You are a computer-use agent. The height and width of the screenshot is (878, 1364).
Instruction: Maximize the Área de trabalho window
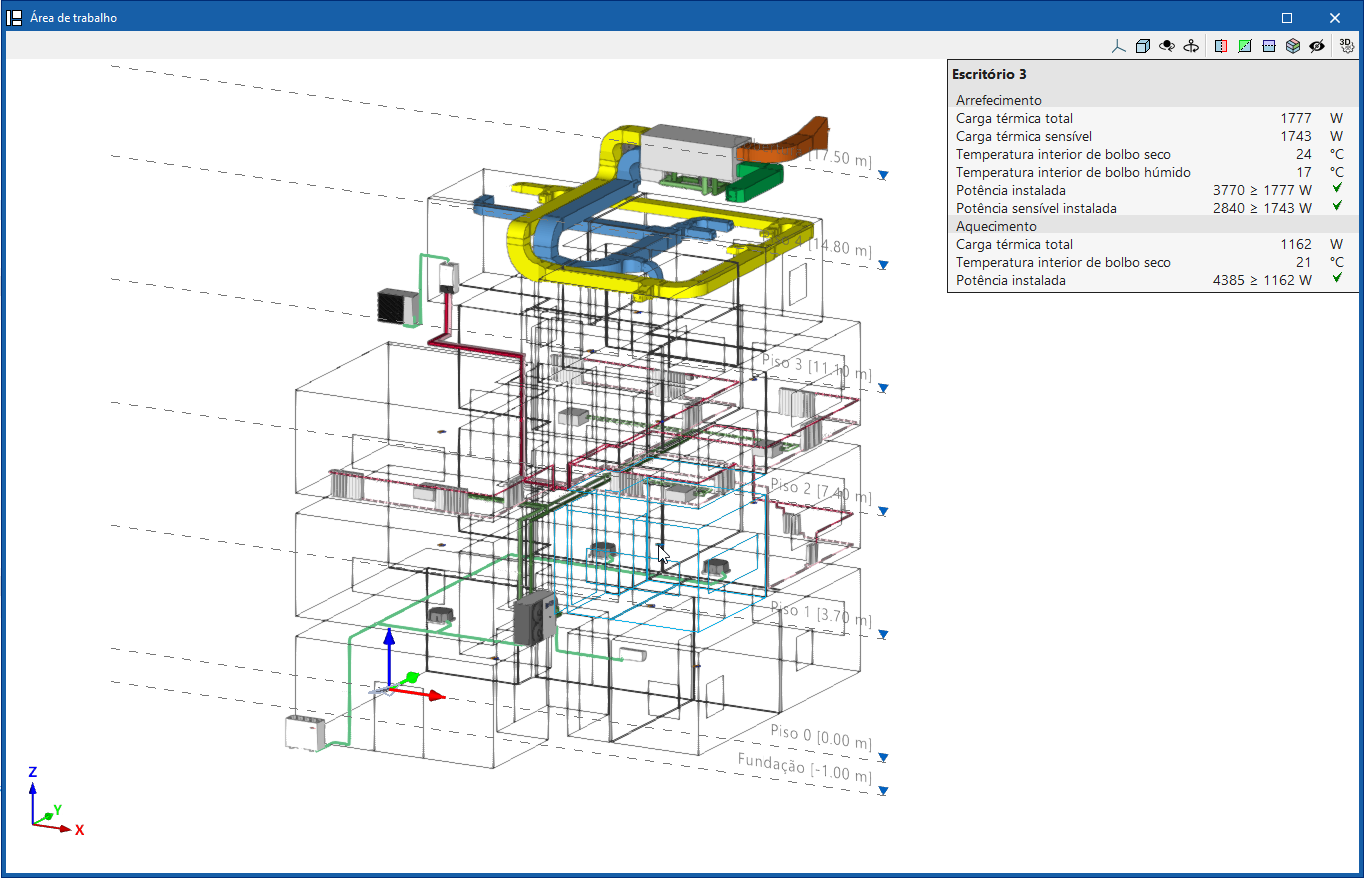1287,17
